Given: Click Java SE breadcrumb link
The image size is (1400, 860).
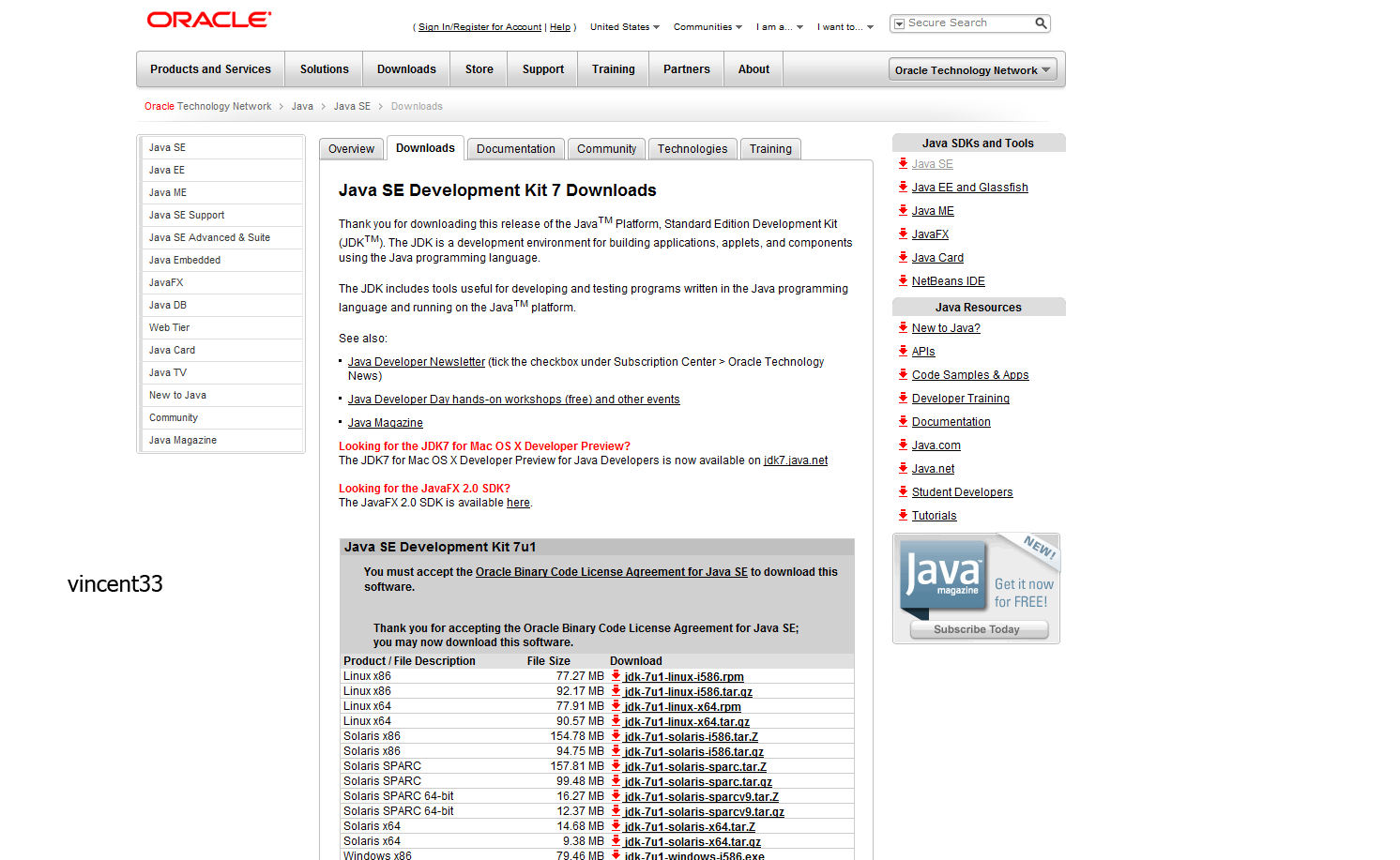Looking at the screenshot, I should (352, 106).
